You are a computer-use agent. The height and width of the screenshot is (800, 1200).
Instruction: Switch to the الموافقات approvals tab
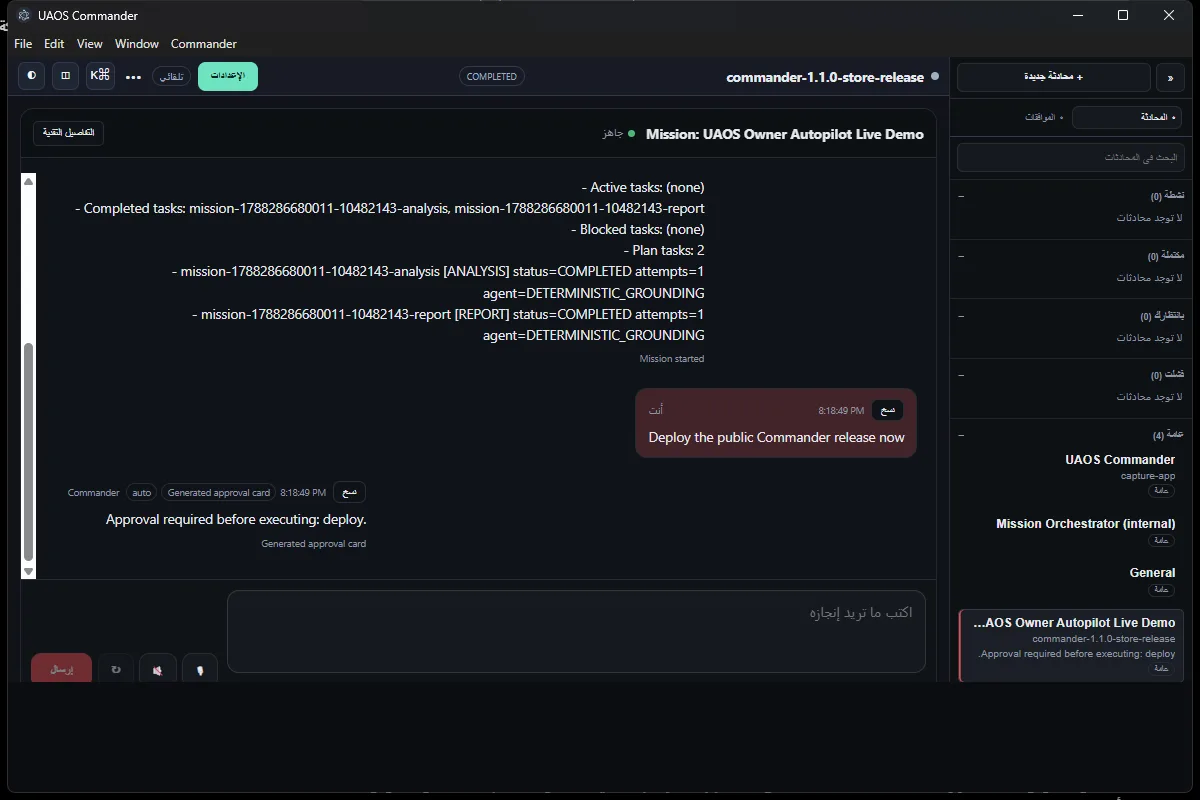point(1044,117)
